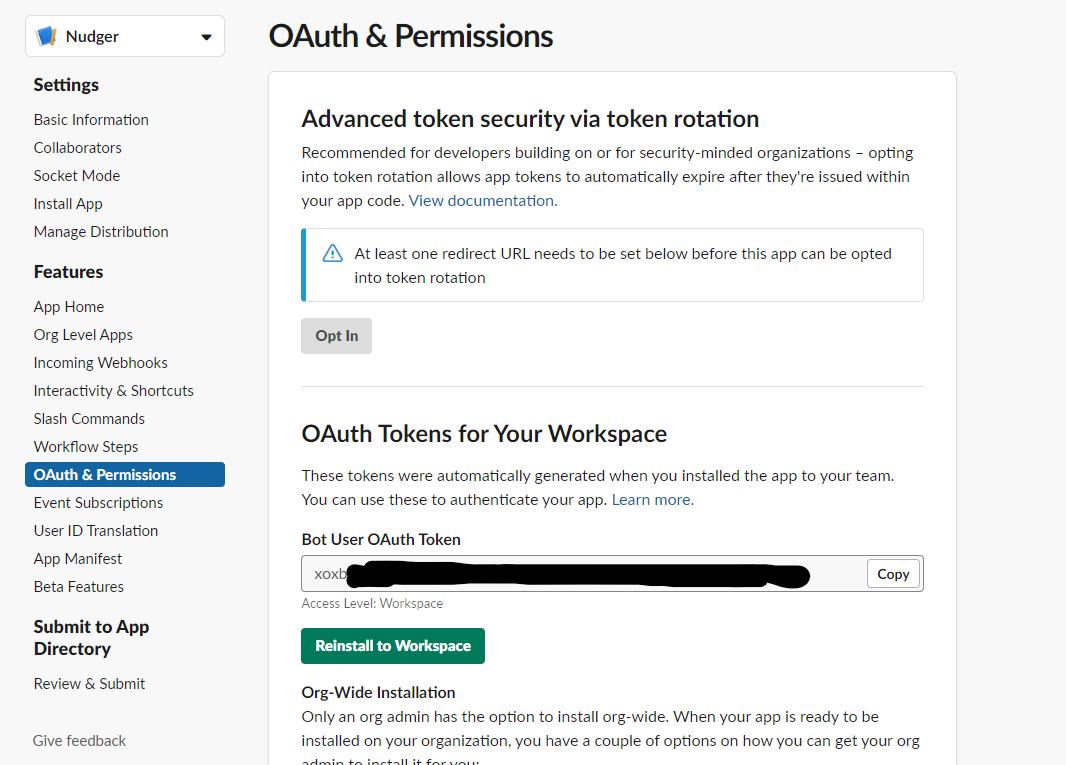Copy the Bot User OAuth Token
1066x765 pixels.
click(x=892, y=574)
